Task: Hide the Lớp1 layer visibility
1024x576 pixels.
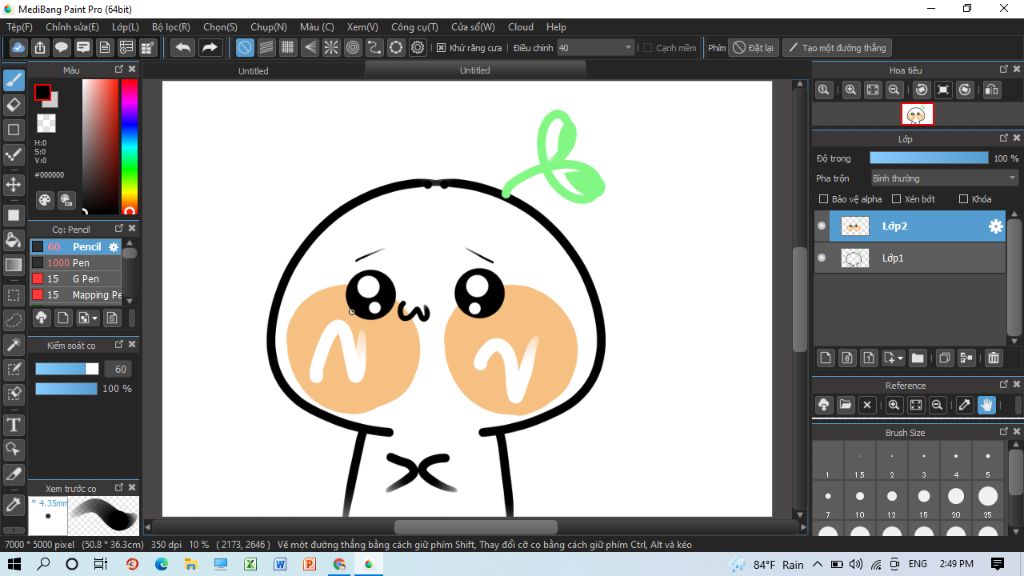Action: (822, 258)
